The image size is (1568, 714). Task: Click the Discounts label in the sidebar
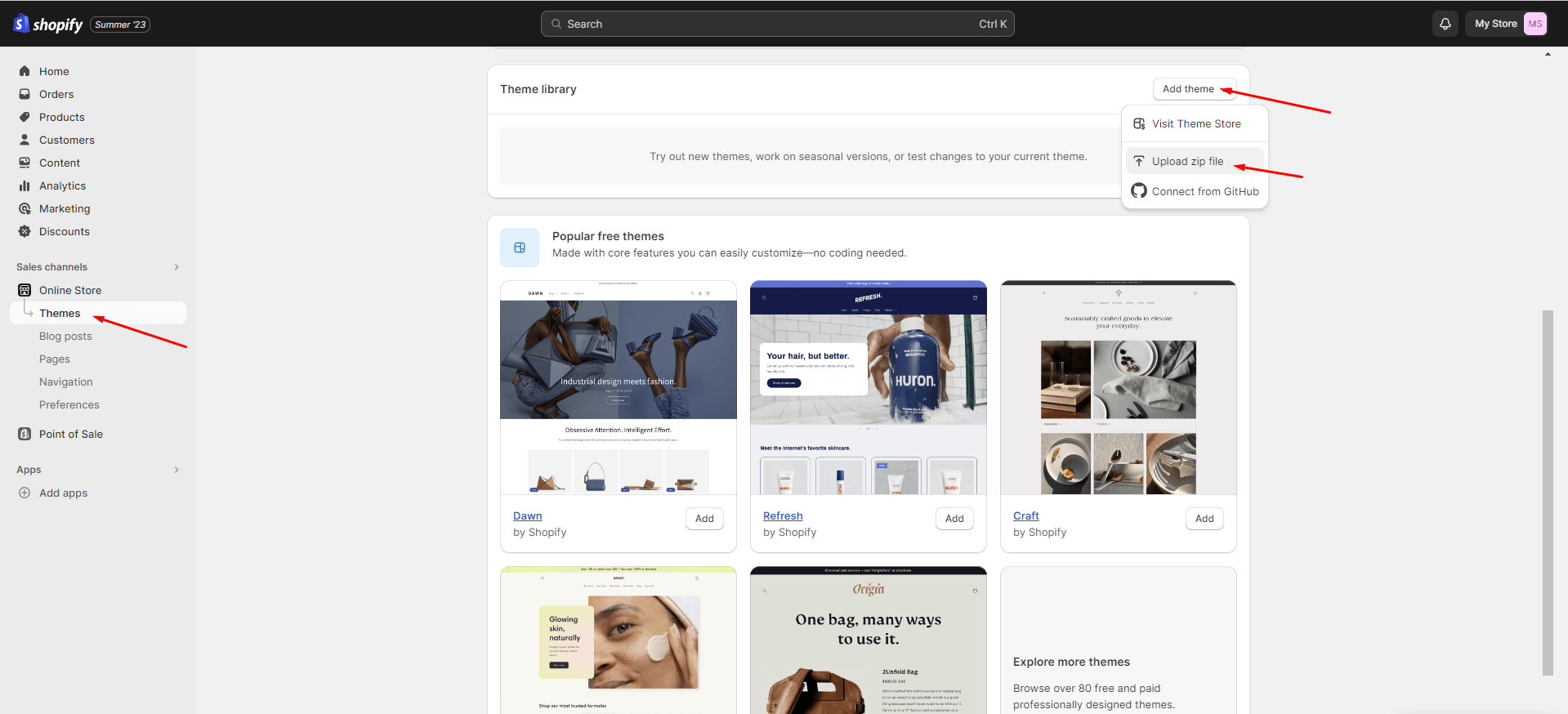(65, 231)
